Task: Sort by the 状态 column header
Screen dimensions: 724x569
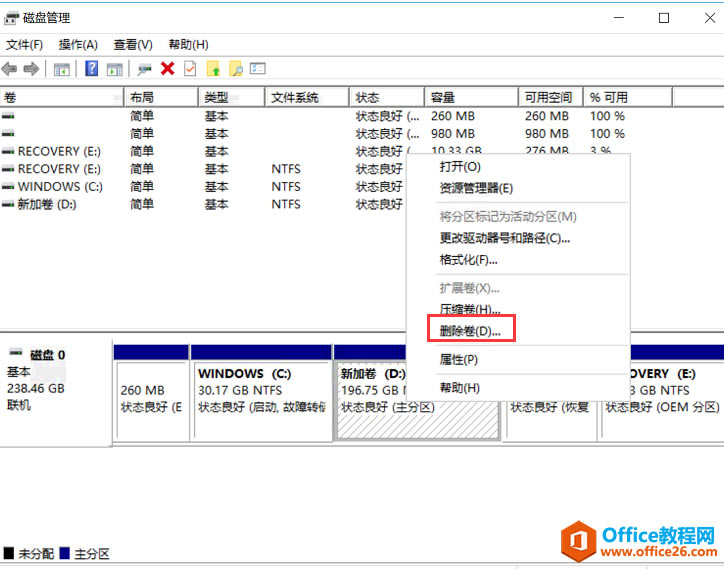Action: click(x=387, y=97)
